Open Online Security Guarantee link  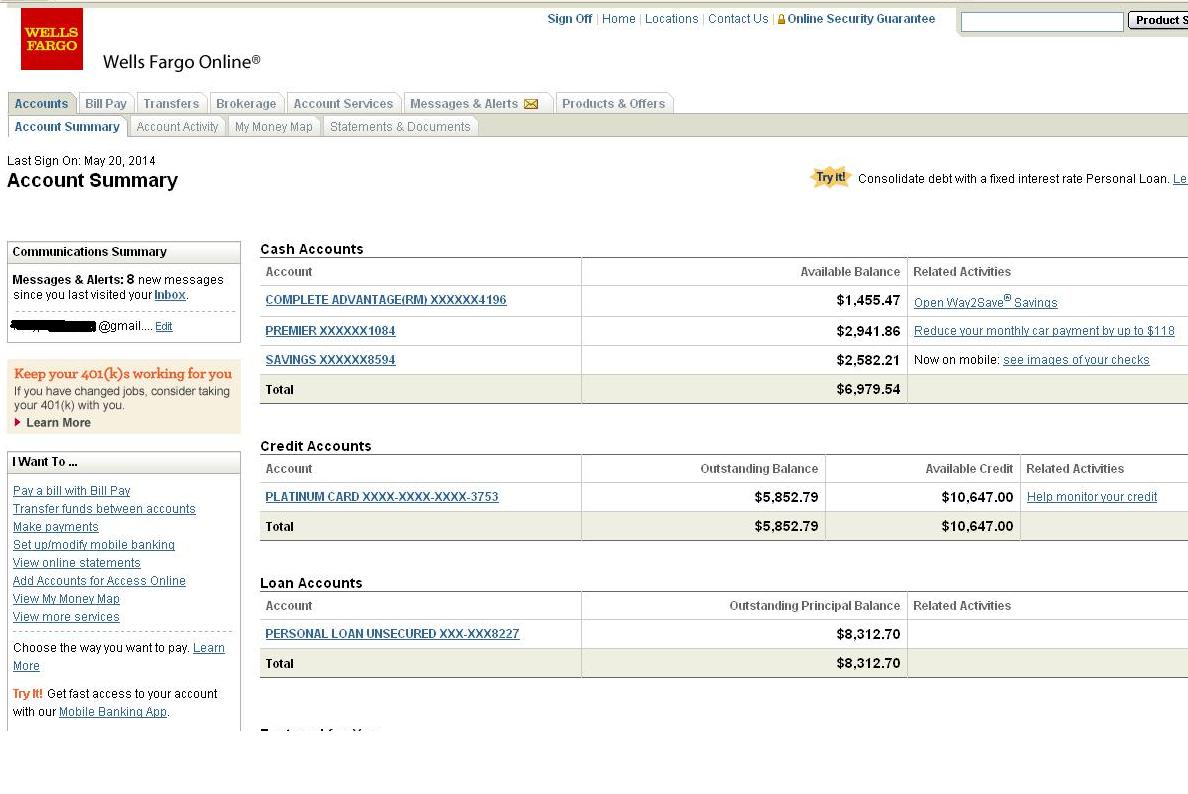point(861,19)
